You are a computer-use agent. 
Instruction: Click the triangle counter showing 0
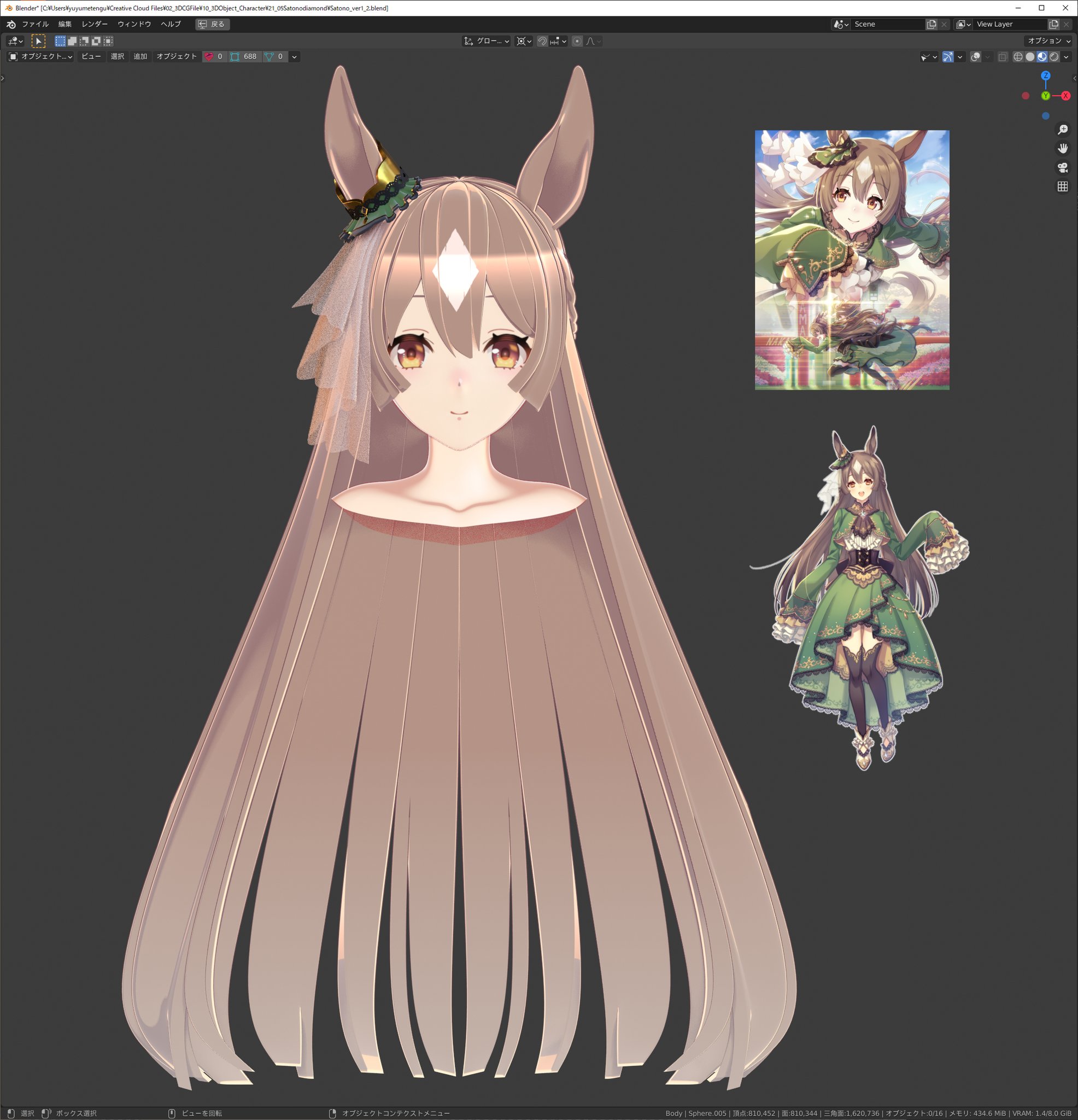(x=274, y=56)
